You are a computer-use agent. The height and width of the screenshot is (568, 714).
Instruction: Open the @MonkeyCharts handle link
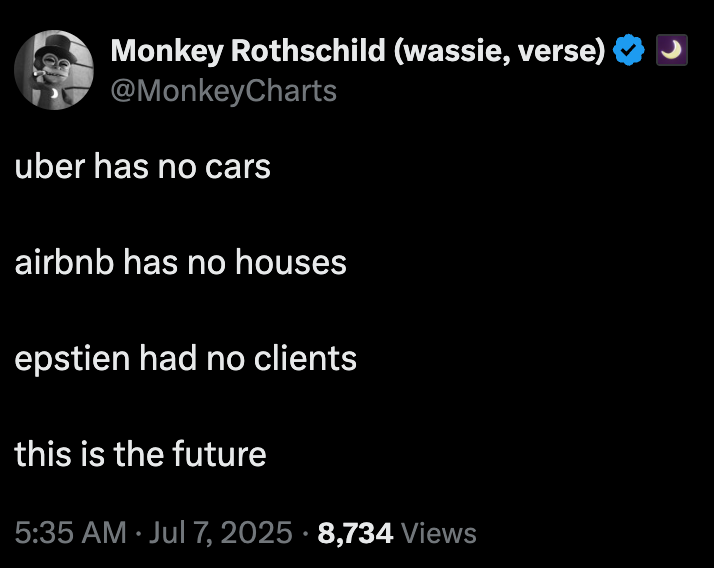(x=223, y=91)
